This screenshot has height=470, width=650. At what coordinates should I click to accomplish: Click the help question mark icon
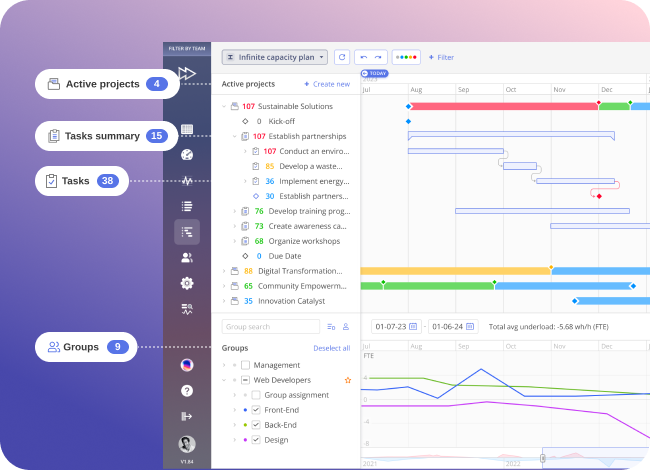coord(187,390)
